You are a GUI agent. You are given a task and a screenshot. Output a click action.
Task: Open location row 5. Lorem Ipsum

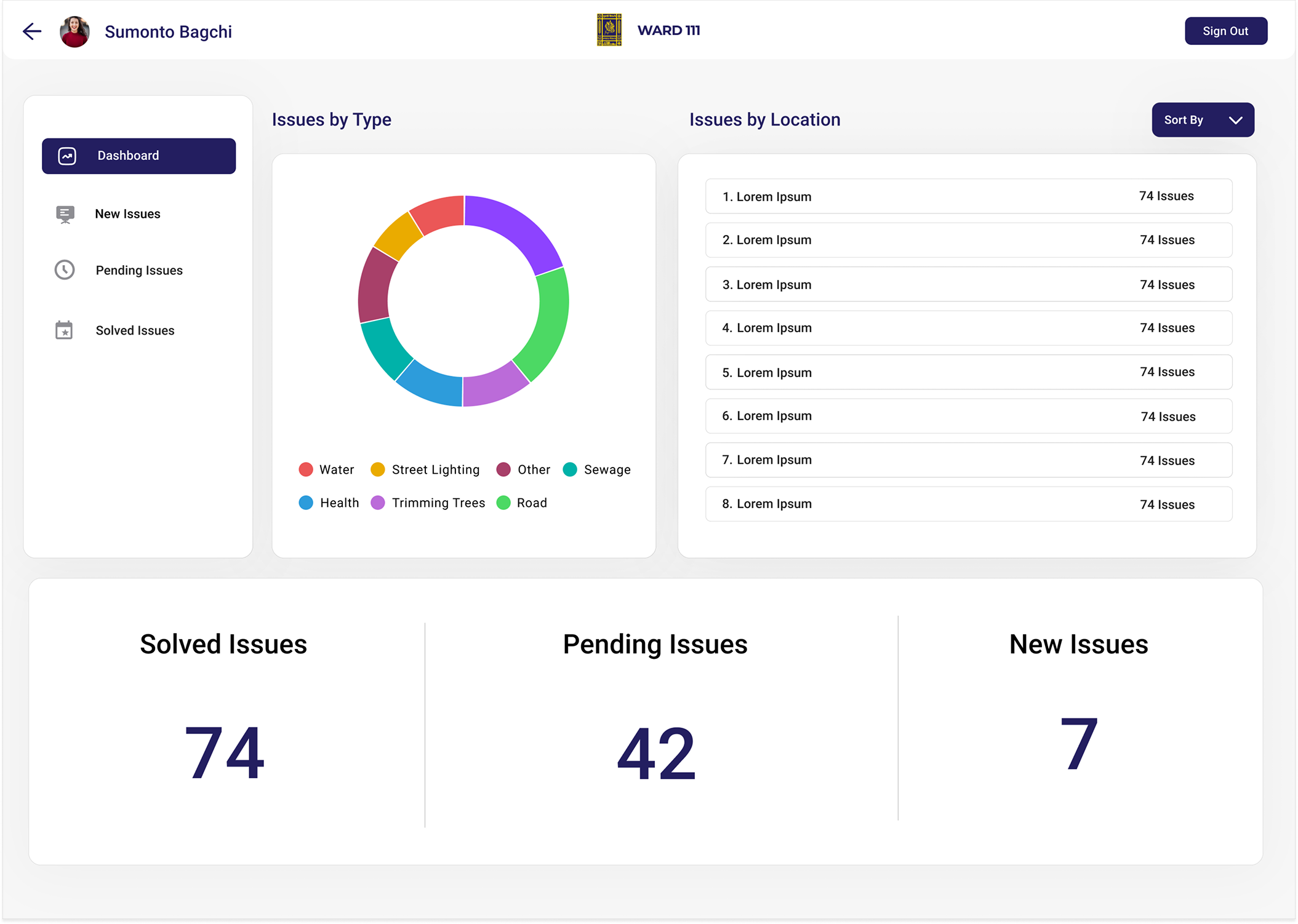(968, 372)
